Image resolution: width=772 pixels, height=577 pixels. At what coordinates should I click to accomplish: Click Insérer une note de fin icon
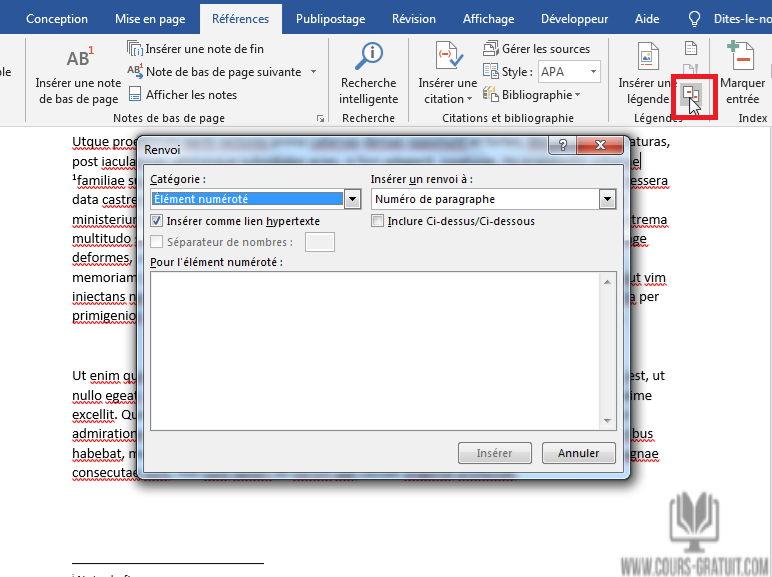coord(136,49)
